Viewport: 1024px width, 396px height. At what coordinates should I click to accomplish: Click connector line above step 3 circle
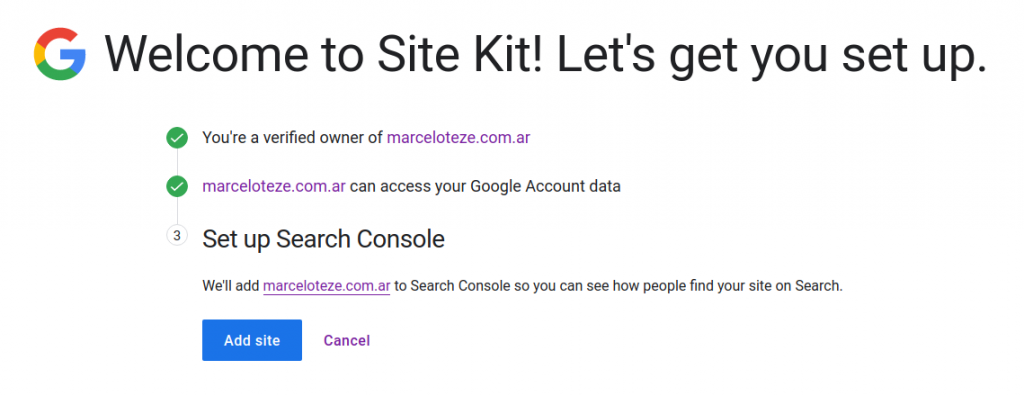(x=177, y=210)
